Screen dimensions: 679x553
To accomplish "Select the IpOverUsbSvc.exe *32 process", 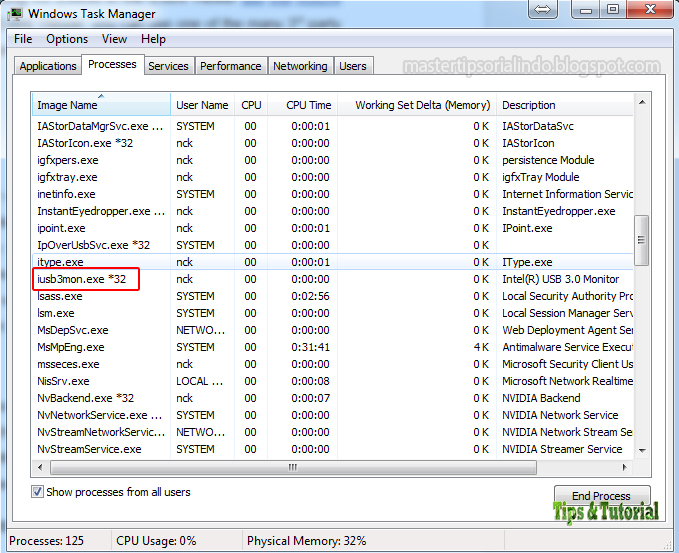I will [x=332, y=245].
